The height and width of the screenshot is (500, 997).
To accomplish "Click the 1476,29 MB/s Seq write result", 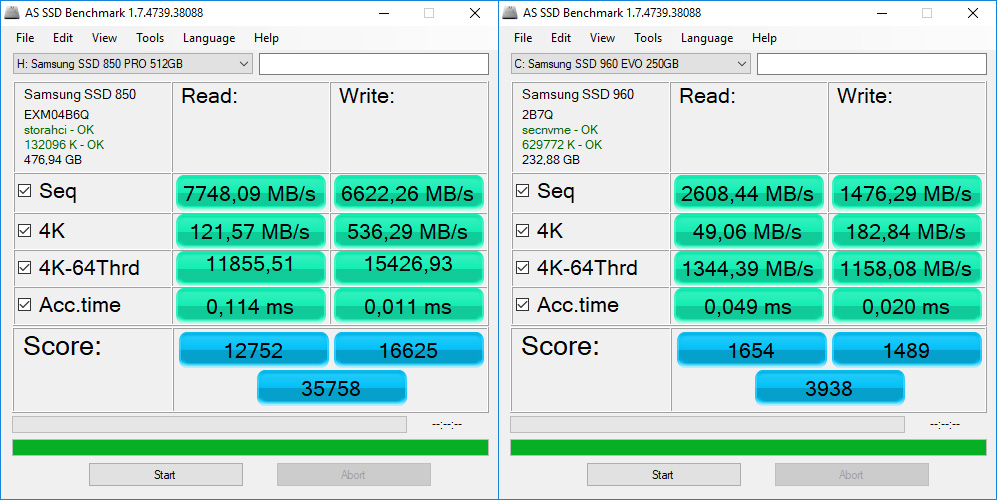I will [x=906, y=193].
